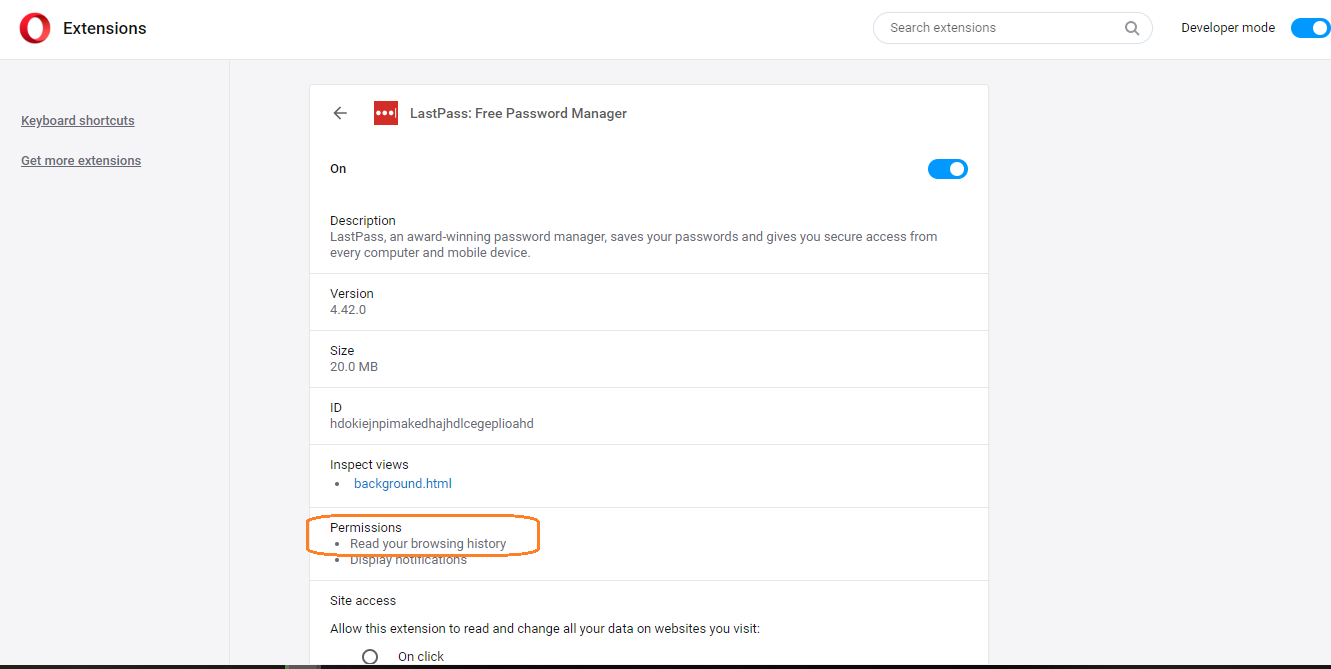The height and width of the screenshot is (669, 1331).
Task: Disable the LastPass extension toggle
Action: pos(947,169)
